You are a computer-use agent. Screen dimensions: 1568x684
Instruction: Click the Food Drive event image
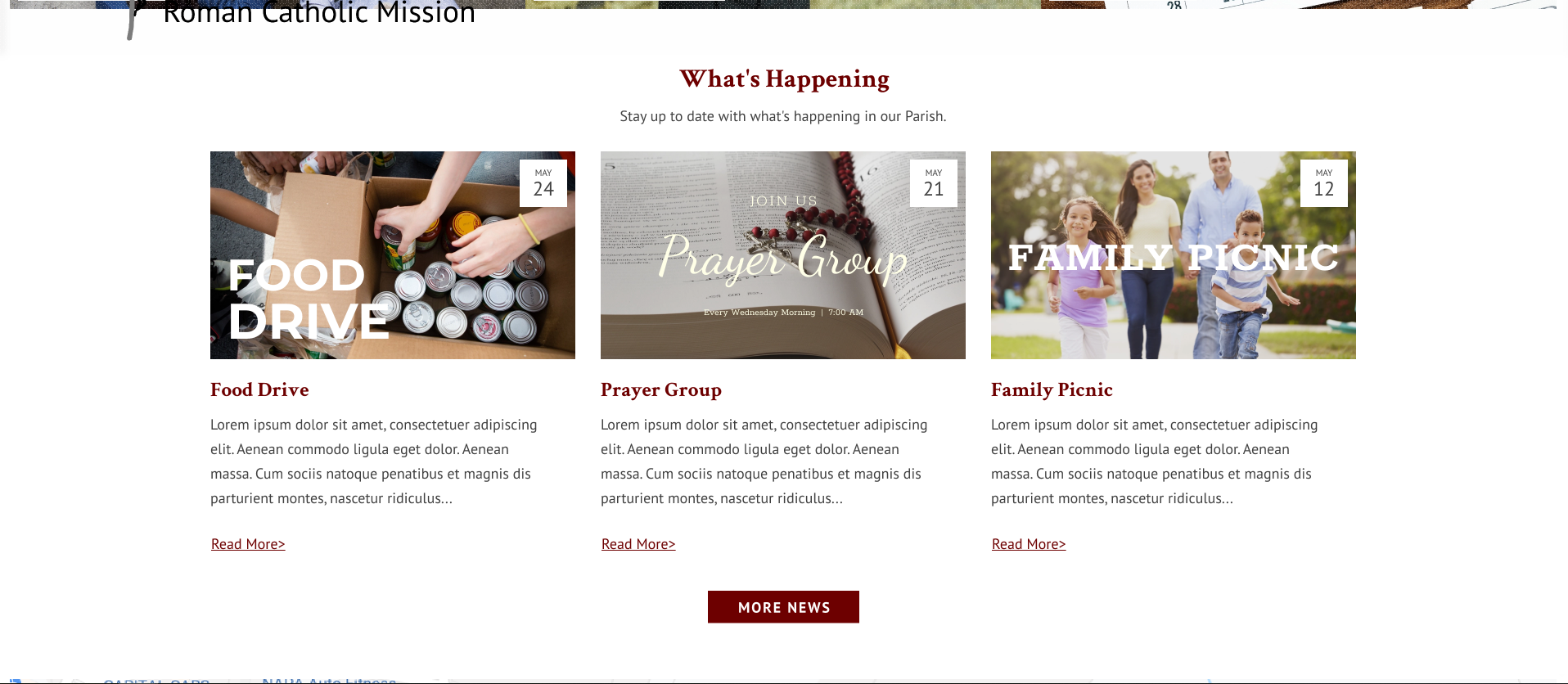(393, 255)
